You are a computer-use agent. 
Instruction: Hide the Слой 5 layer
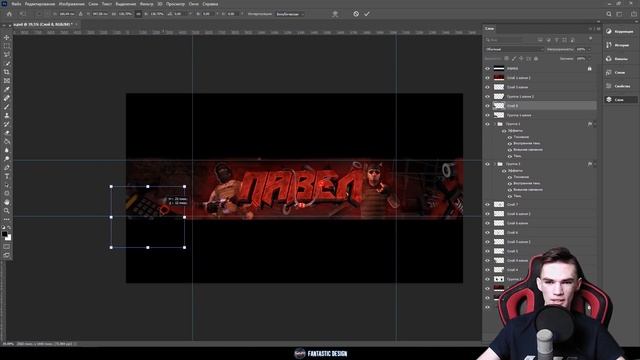(487, 251)
